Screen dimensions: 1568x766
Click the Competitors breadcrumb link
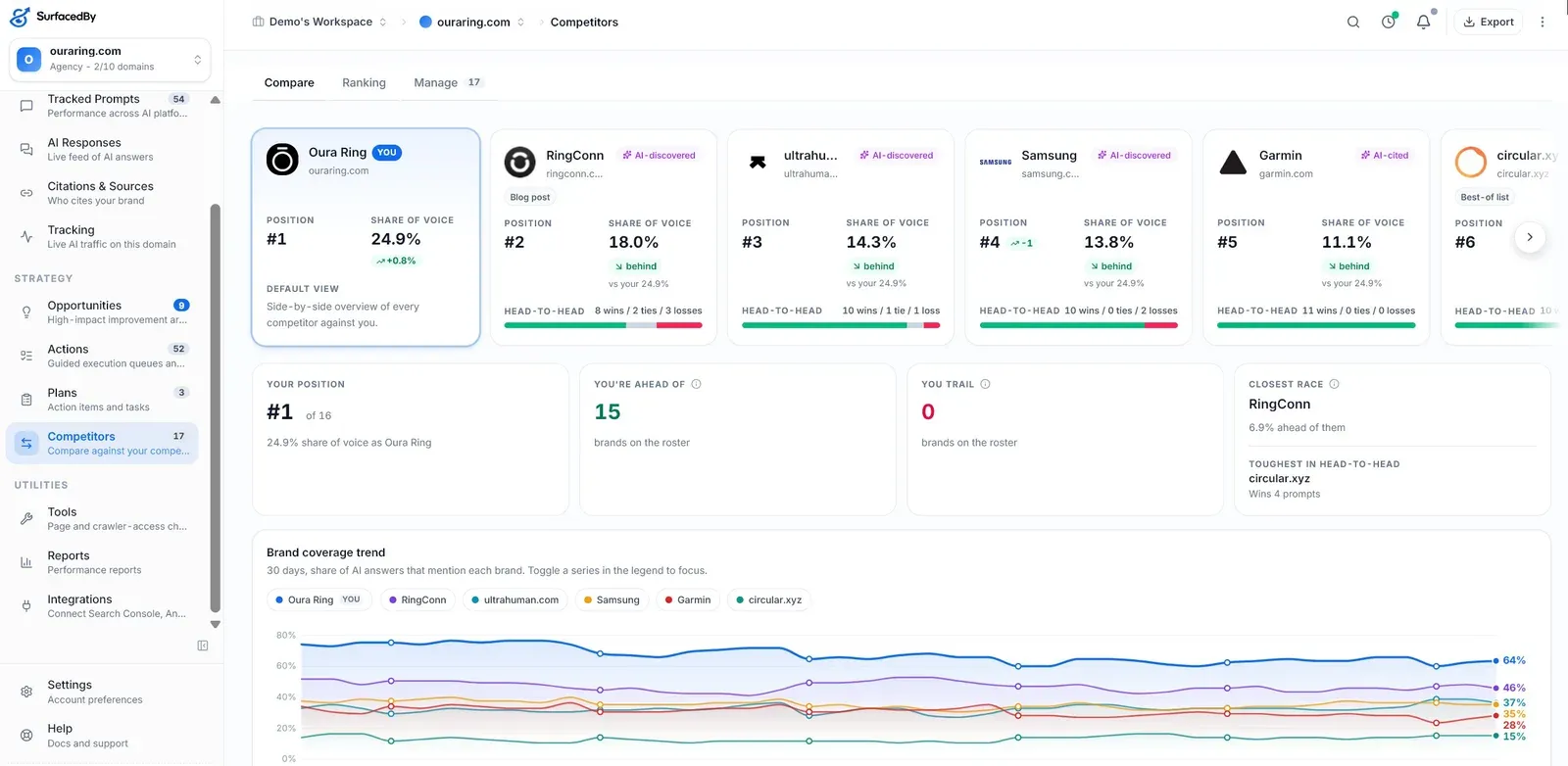coord(584,22)
